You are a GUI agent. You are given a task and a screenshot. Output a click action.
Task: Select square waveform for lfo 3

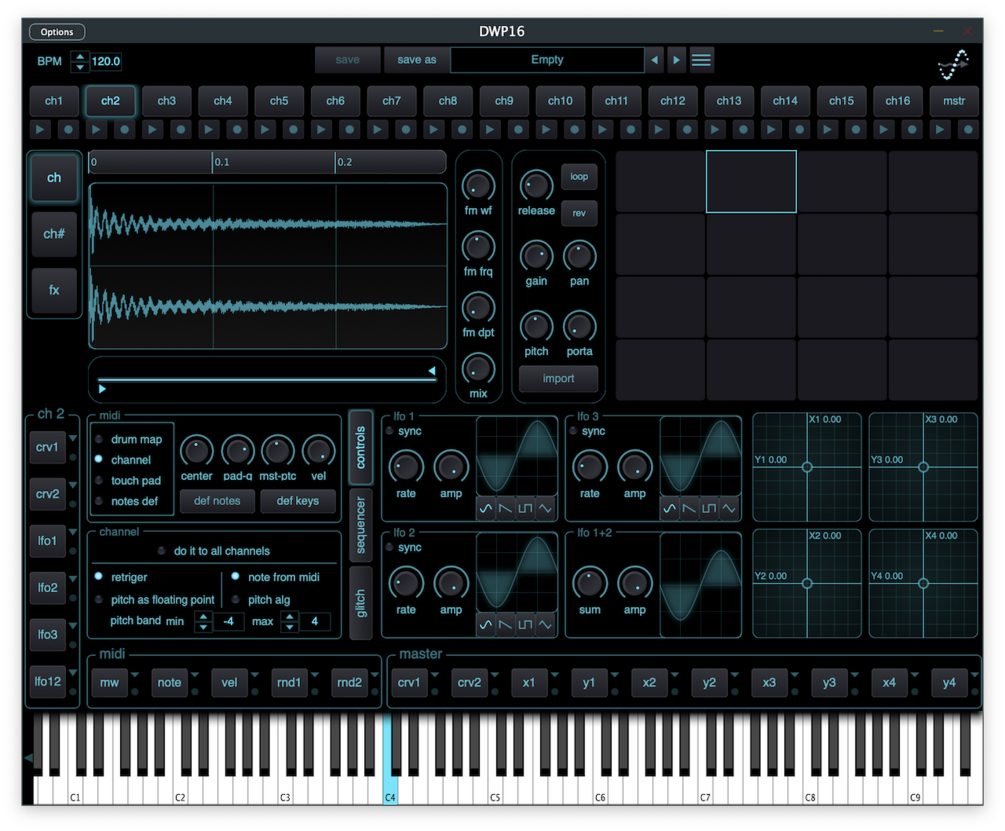point(709,509)
